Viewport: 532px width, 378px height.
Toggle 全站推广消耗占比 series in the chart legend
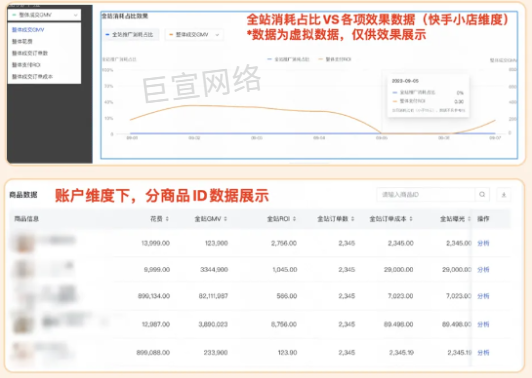click(x=288, y=59)
